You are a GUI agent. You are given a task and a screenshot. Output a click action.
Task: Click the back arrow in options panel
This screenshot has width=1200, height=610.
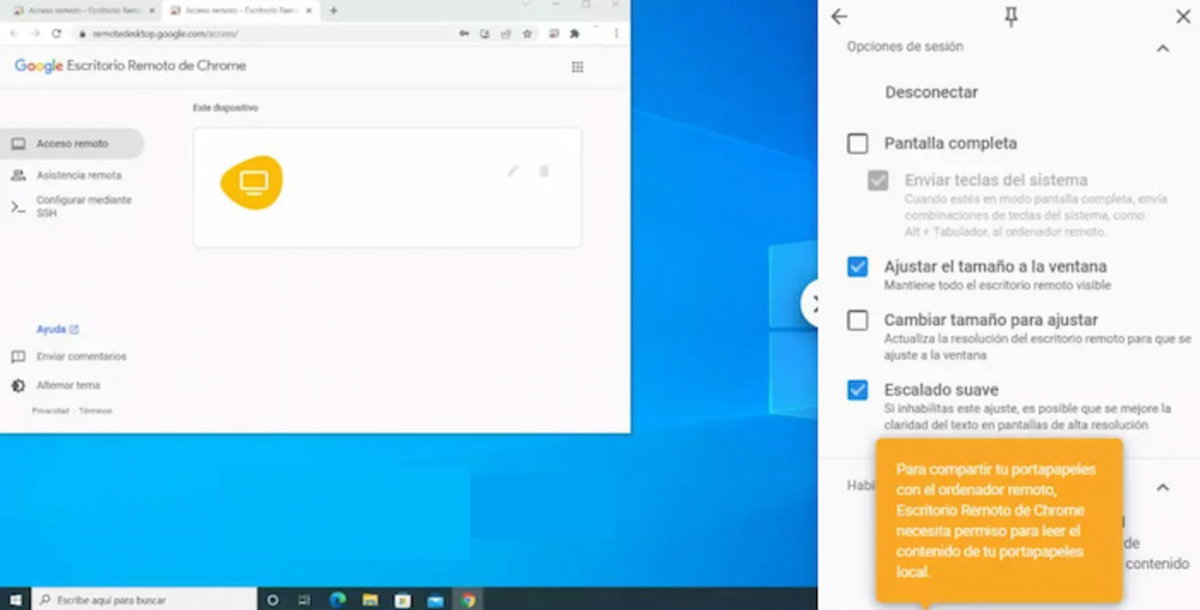pyautogui.click(x=839, y=17)
